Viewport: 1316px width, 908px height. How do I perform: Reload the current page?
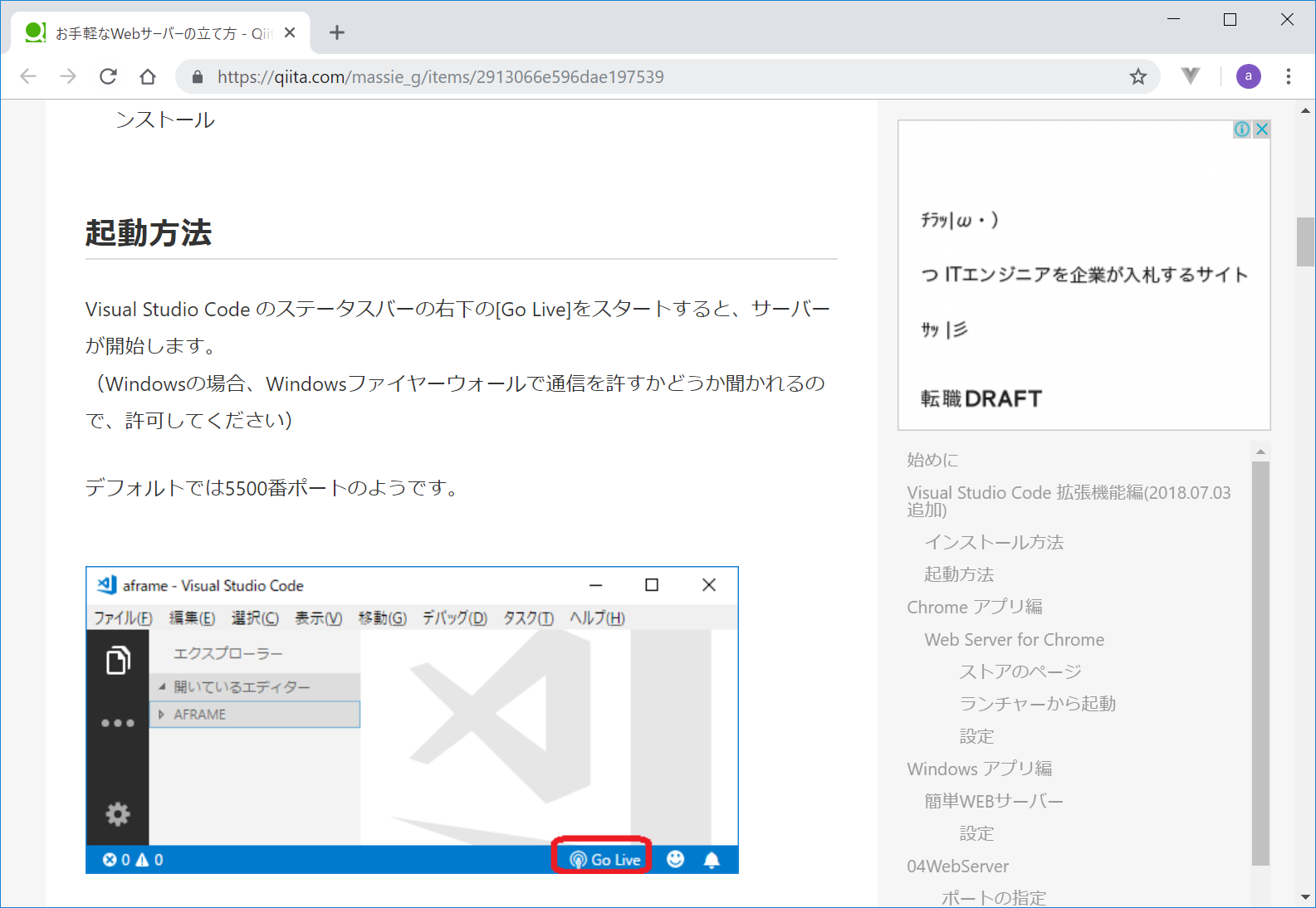(108, 76)
